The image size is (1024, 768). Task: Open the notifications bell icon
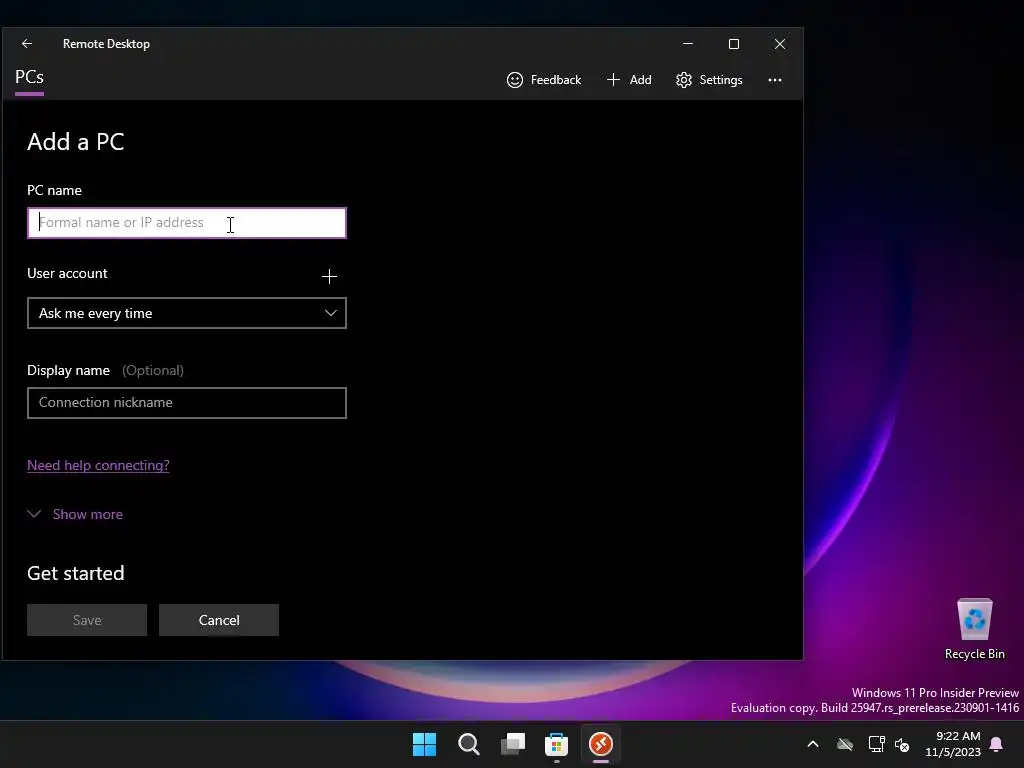pyautogui.click(x=997, y=744)
